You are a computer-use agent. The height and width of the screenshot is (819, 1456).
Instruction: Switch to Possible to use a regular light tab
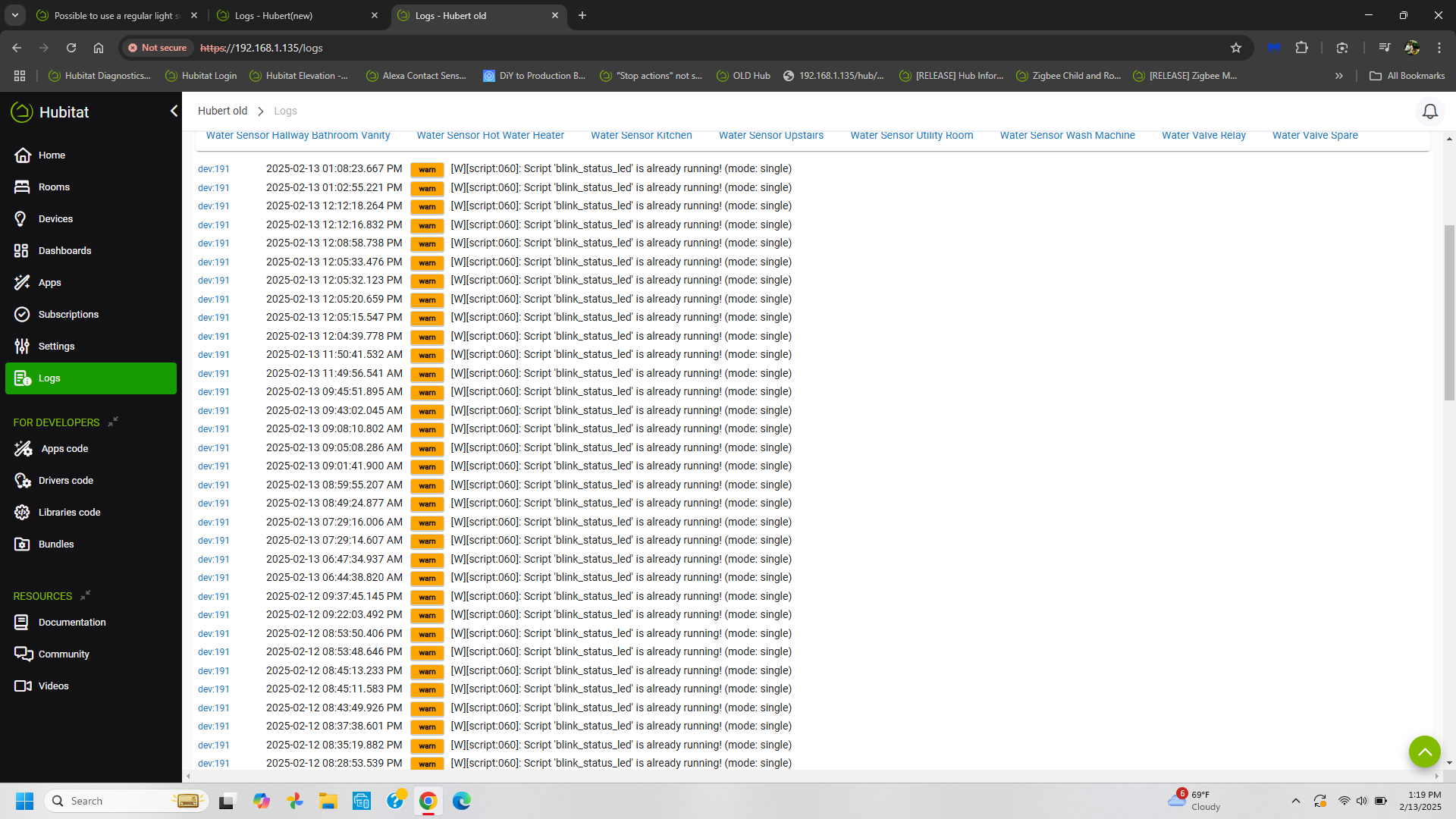point(118,15)
